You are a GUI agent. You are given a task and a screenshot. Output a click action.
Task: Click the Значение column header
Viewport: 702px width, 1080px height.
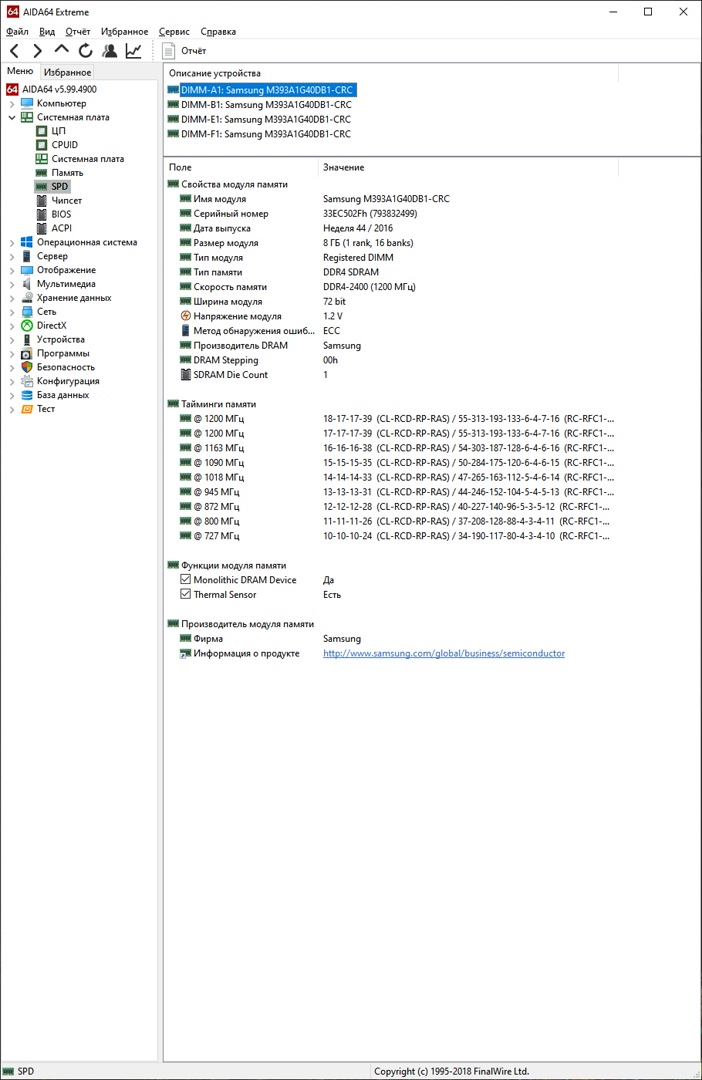tap(468, 167)
